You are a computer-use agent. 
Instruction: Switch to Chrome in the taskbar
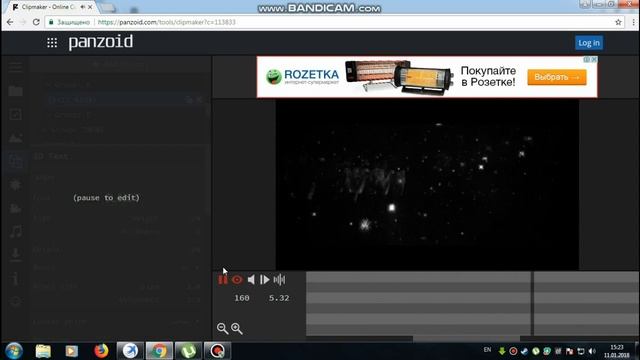click(x=159, y=351)
